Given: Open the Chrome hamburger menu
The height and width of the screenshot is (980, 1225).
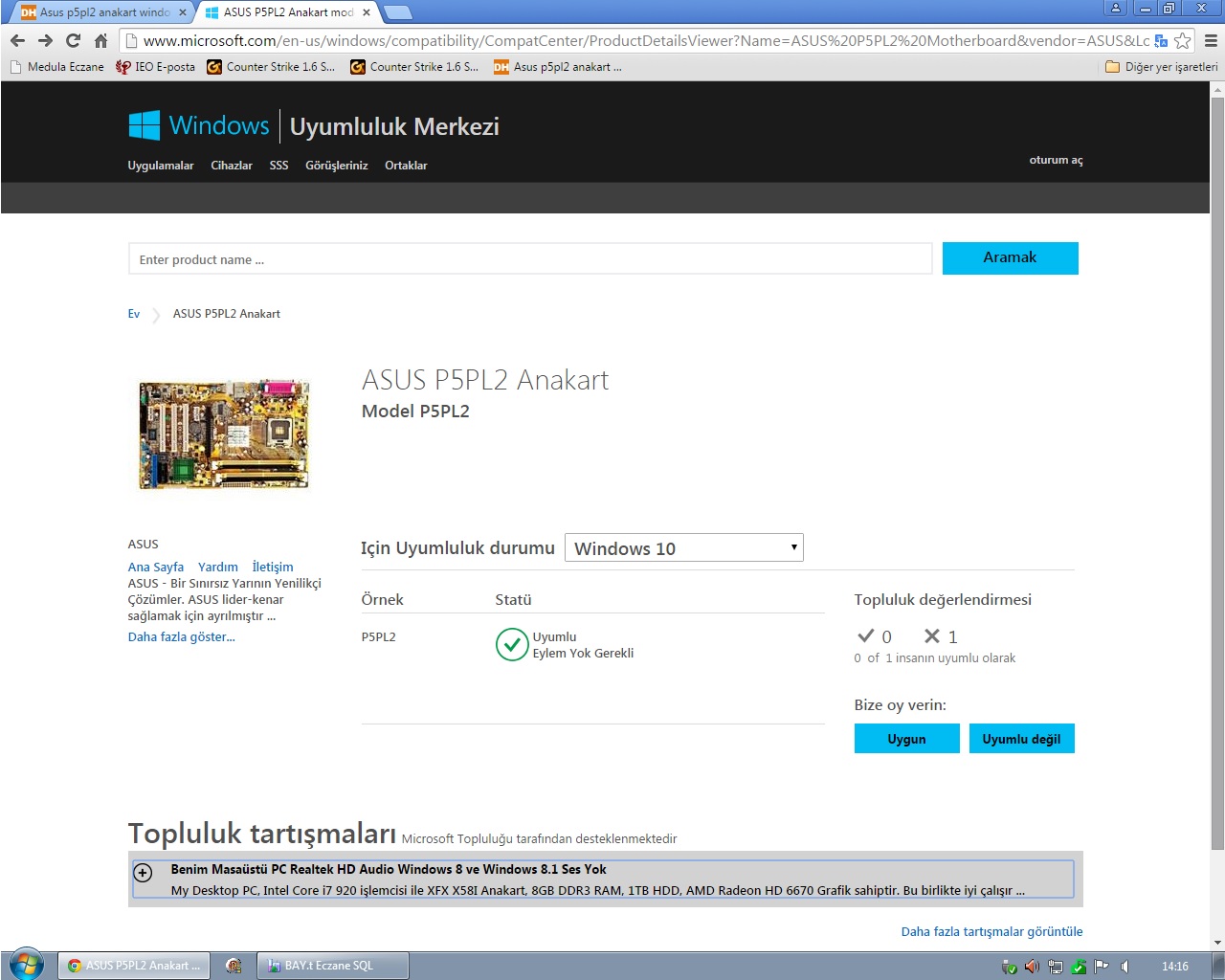Looking at the screenshot, I should pyautogui.click(x=1211, y=40).
